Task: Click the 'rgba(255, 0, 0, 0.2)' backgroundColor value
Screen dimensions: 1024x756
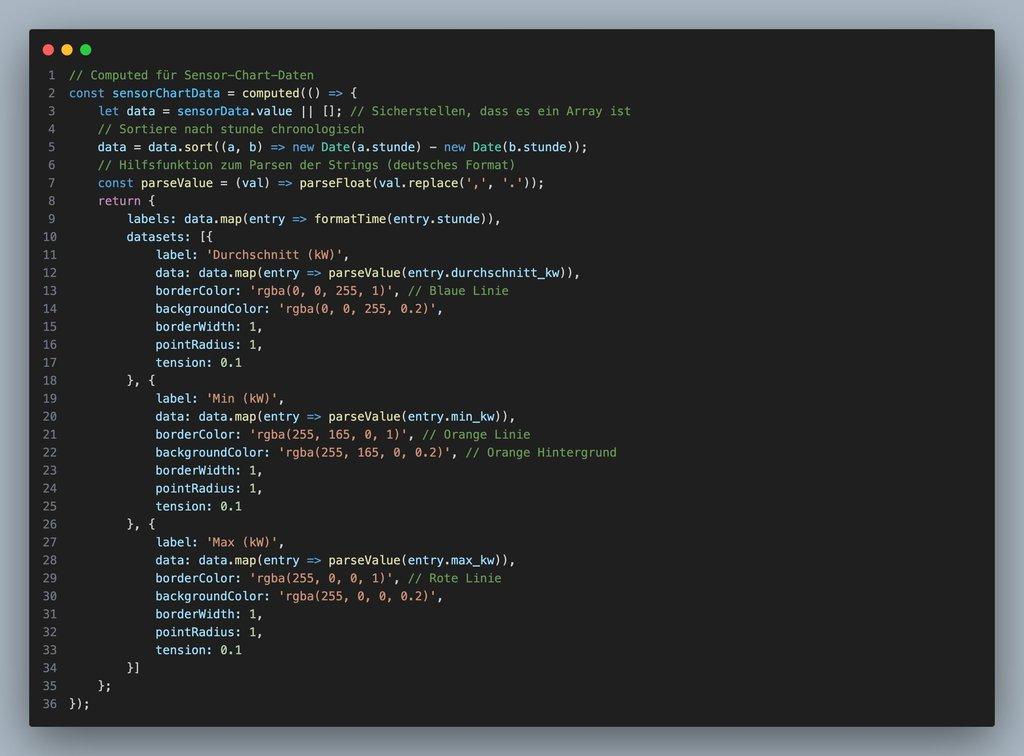Action: pyautogui.click(x=358, y=597)
